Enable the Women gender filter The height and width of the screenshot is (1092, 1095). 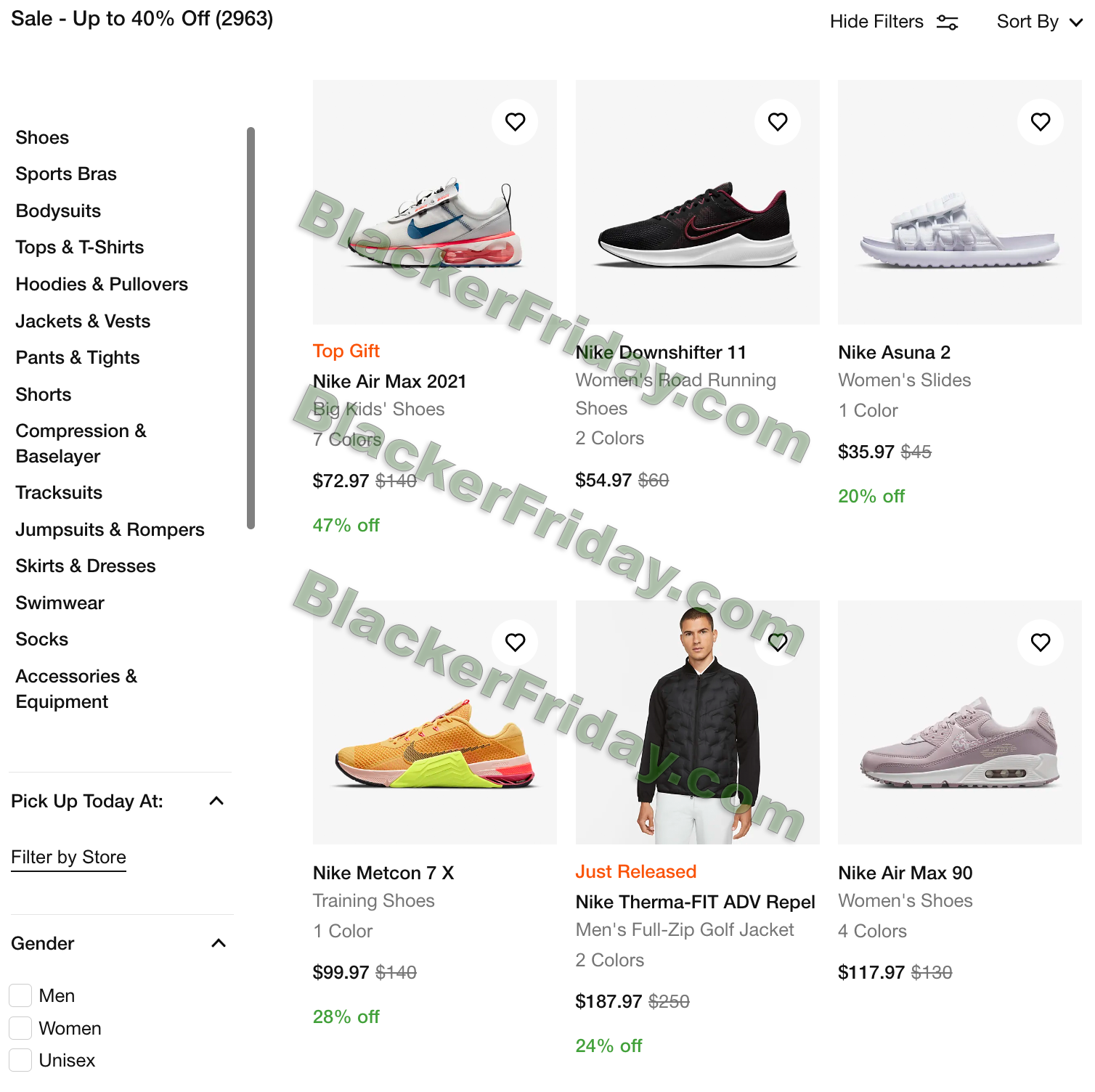pos(20,1028)
